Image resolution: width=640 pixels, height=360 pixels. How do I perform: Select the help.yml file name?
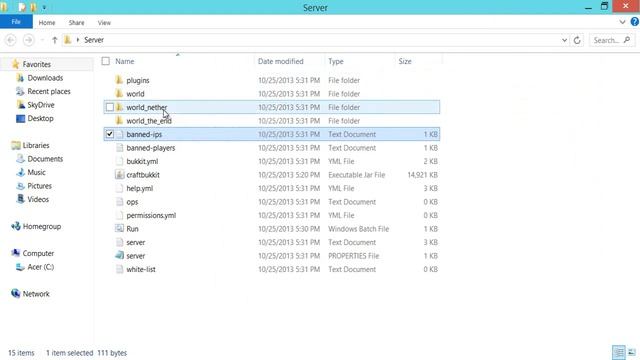(x=140, y=188)
